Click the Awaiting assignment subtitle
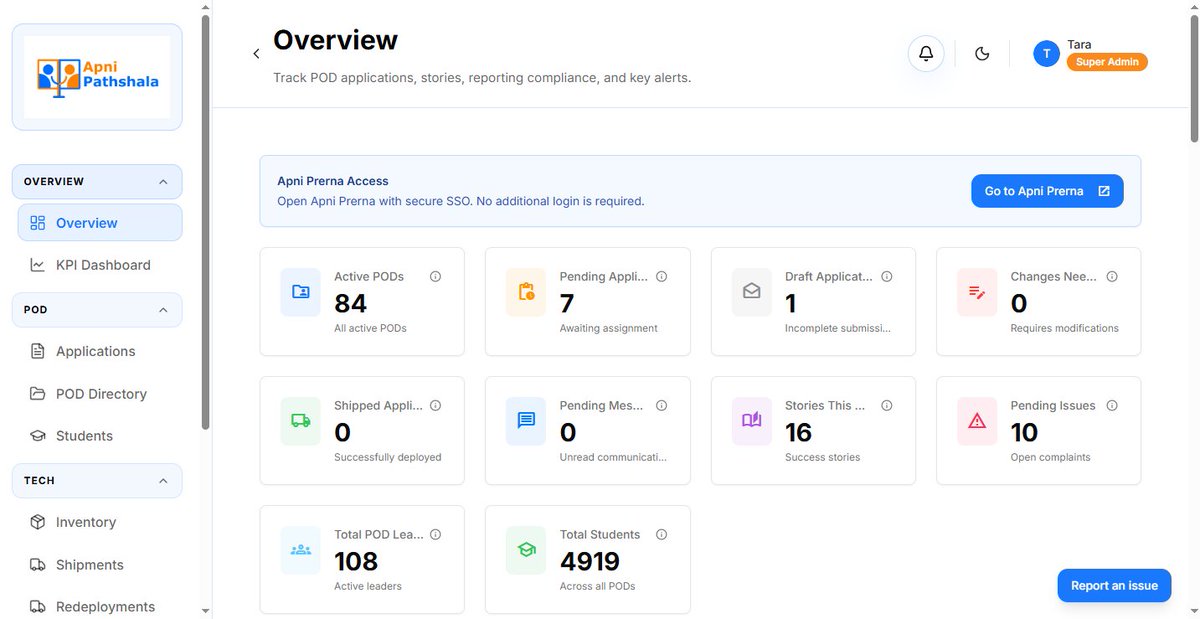Screen dimensions: 1200x619 pyautogui.click(x=608, y=328)
